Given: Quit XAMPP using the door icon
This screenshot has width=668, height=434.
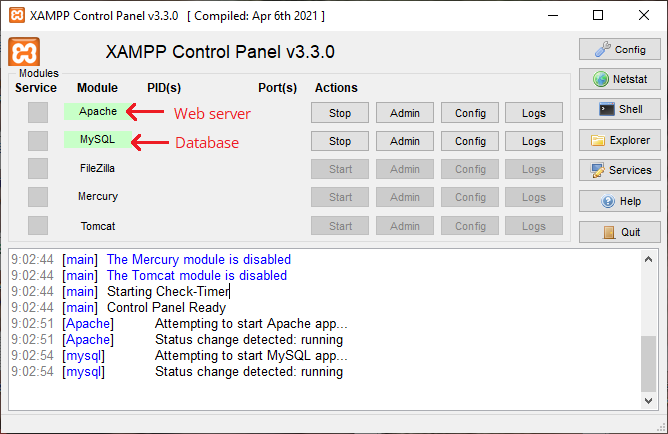Looking at the screenshot, I should click(x=619, y=231).
